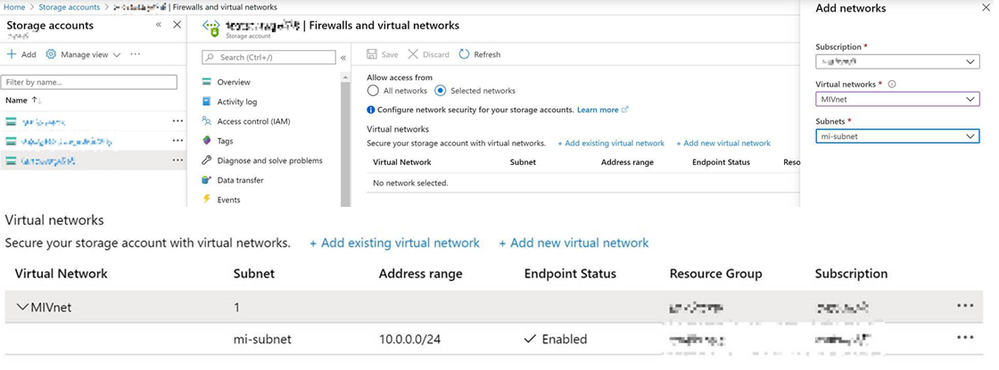Screen dimensions: 999x370
Task: Collapse the Storage accounts panel double chevron
Action: pos(159,25)
